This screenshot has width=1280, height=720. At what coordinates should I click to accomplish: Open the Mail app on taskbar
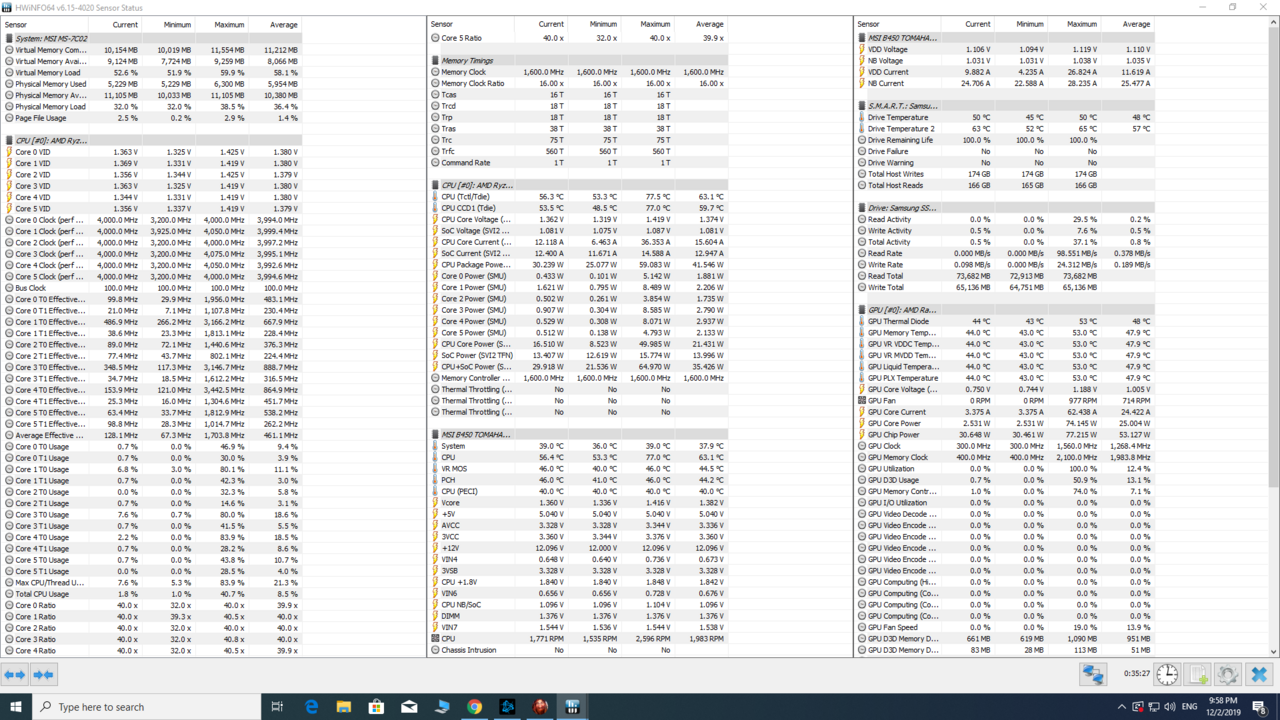[x=409, y=707]
